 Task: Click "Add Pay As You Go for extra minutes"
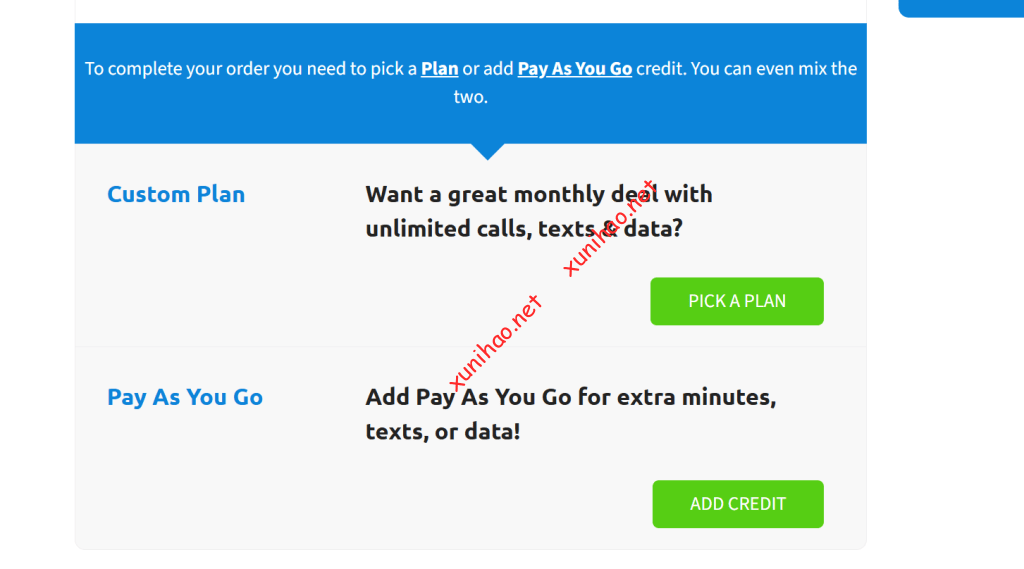click(570, 397)
